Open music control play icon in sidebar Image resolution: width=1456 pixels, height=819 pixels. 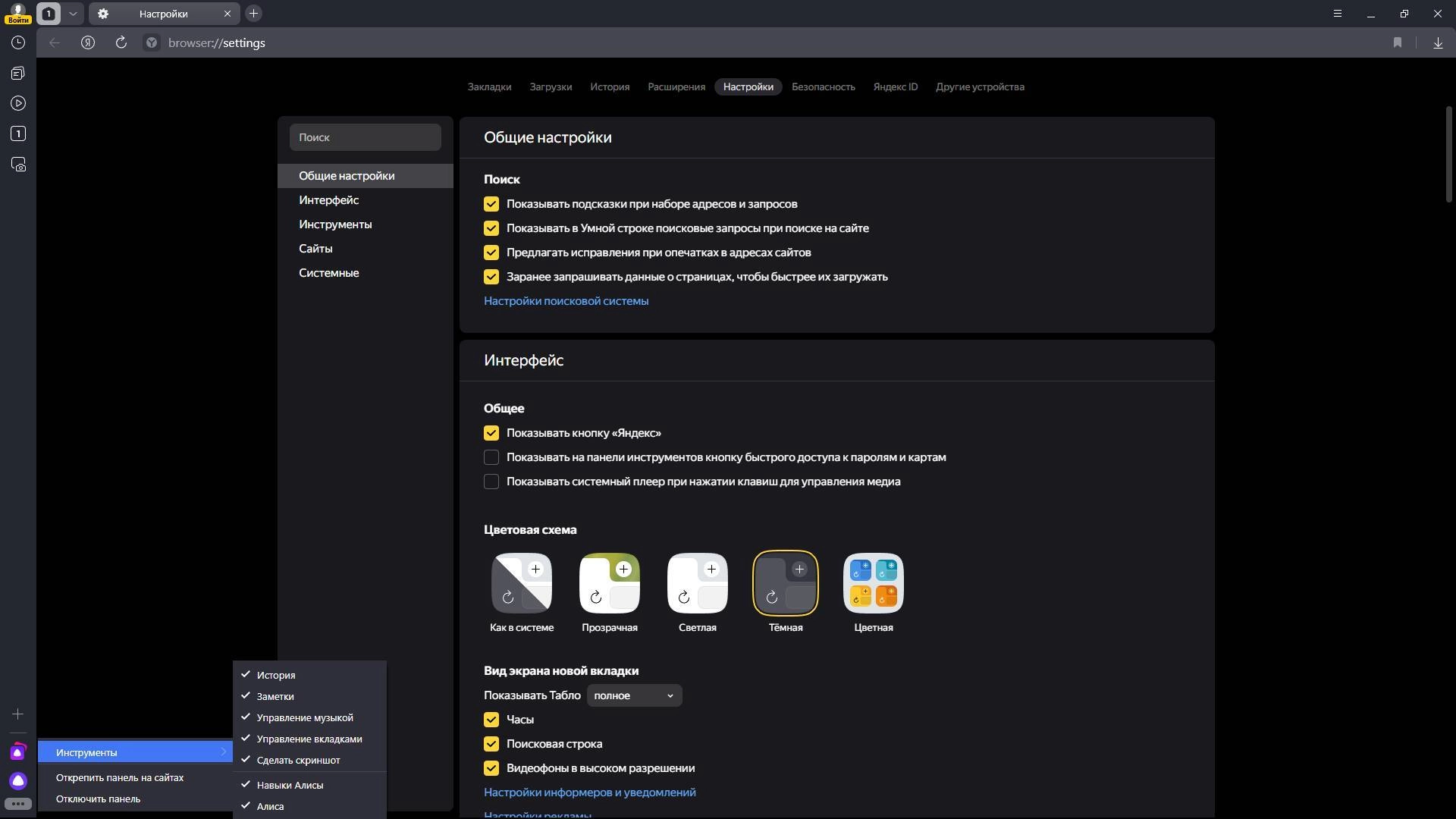click(18, 104)
